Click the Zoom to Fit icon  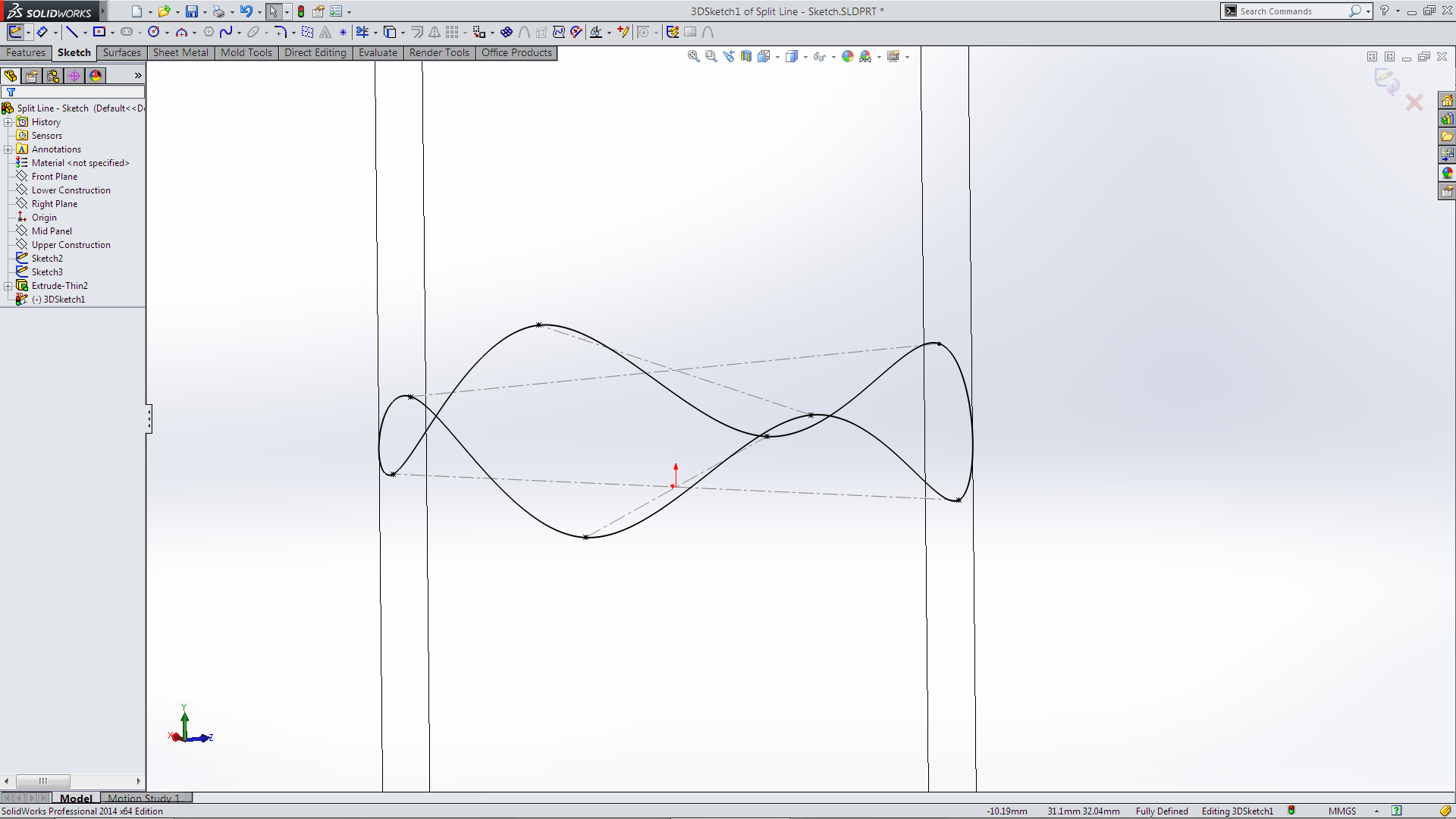[x=693, y=56]
